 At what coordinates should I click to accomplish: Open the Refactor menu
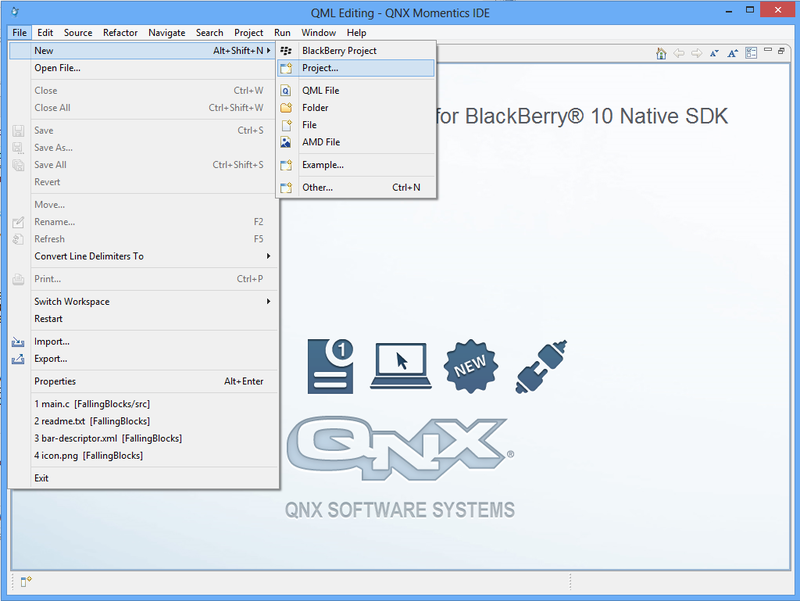pyautogui.click(x=120, y=33)
